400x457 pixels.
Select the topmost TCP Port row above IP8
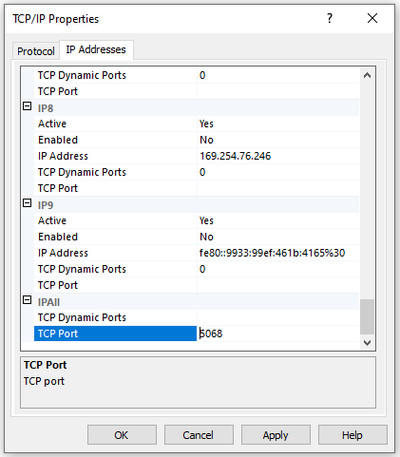(x=196, y=91)
